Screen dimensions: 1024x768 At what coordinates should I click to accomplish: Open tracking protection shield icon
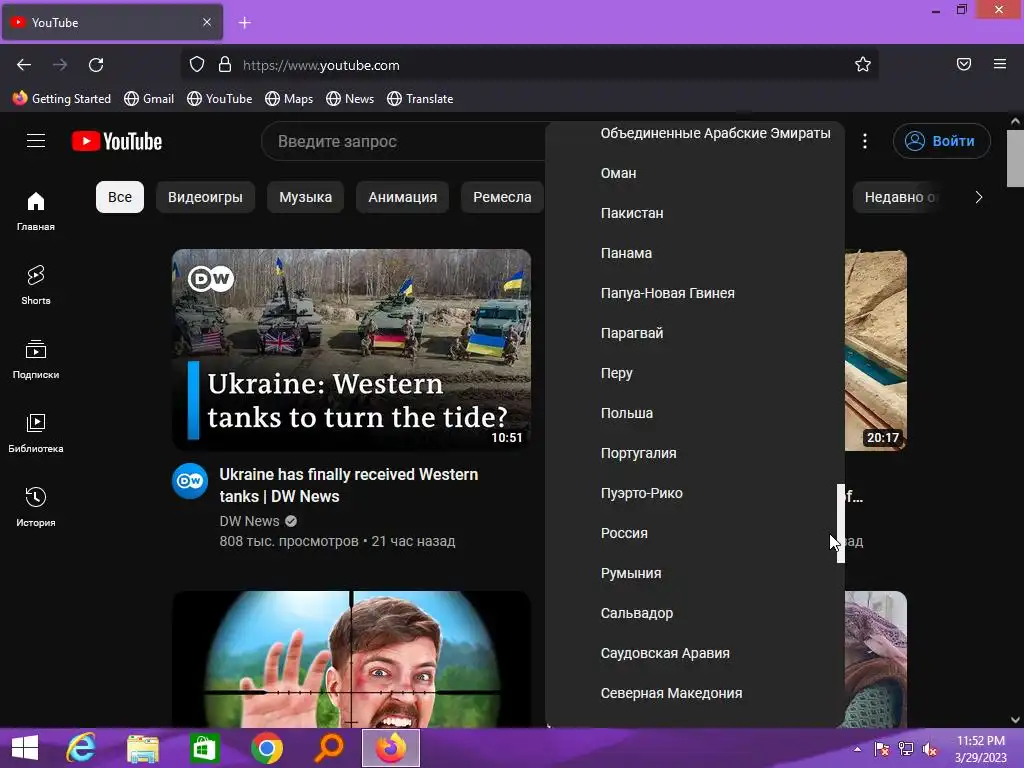point(197,64)
